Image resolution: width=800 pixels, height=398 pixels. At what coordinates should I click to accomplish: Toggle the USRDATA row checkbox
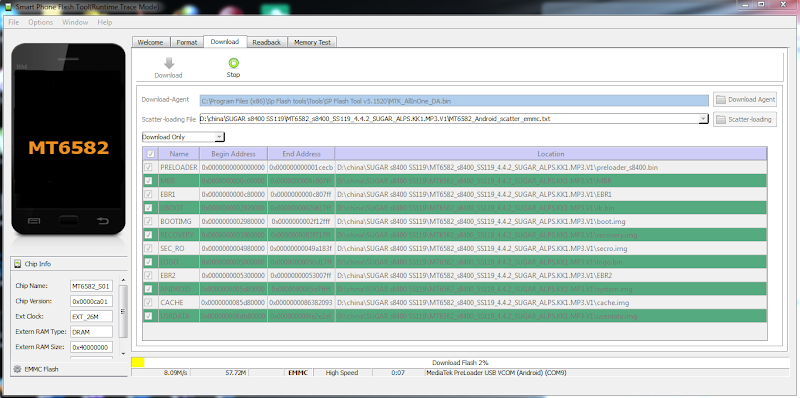pyautogui.click(x=148, y=316)
